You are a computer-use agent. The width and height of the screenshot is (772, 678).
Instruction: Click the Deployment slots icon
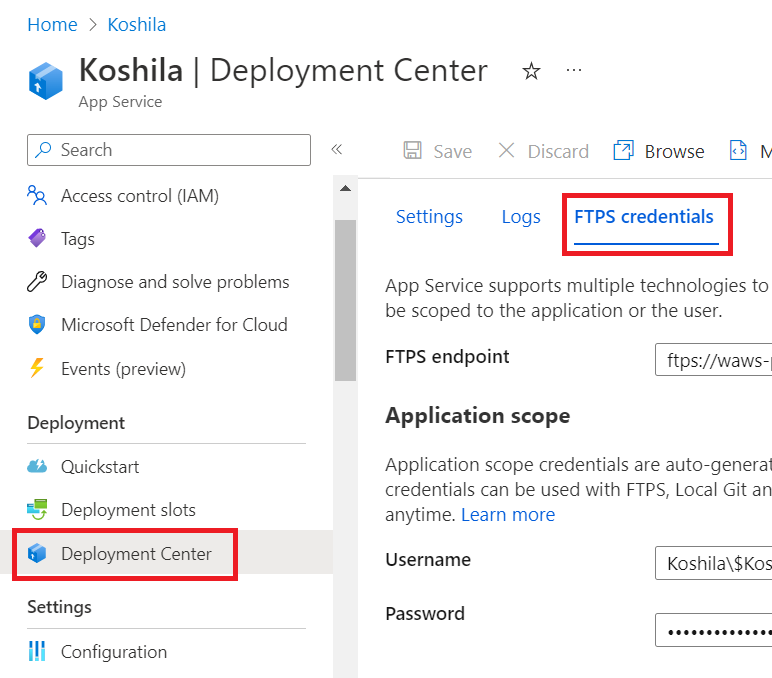point(37,510)
